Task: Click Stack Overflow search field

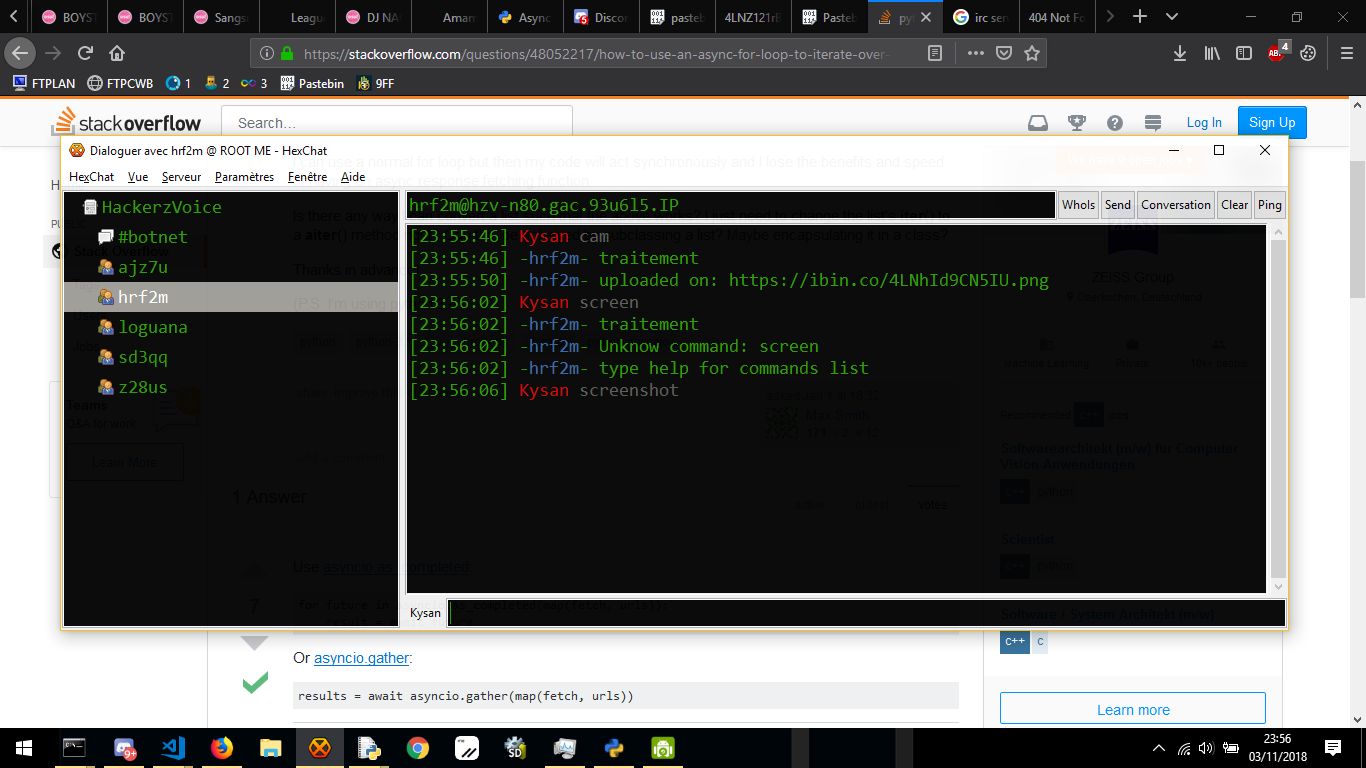Action: point(397,123)
